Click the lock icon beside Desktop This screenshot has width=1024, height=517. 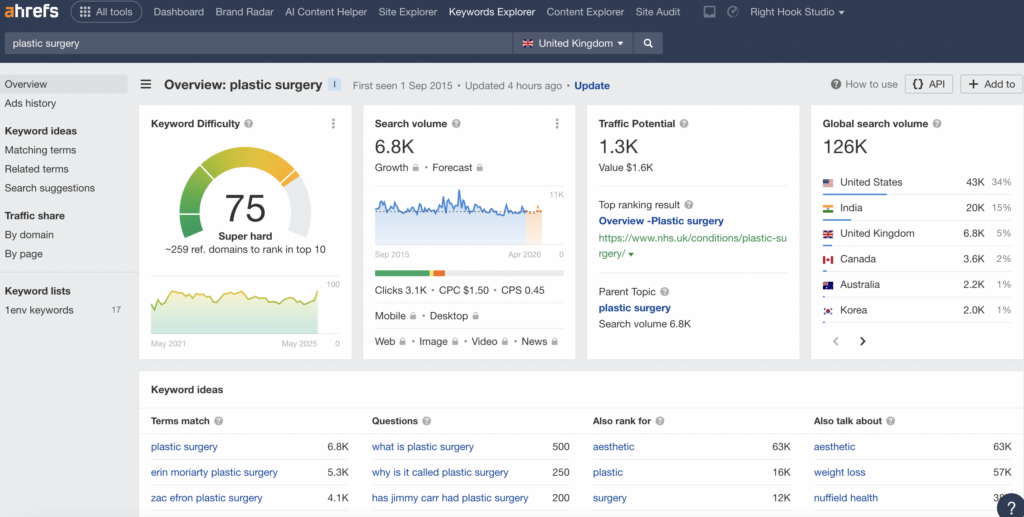(475, 316)
